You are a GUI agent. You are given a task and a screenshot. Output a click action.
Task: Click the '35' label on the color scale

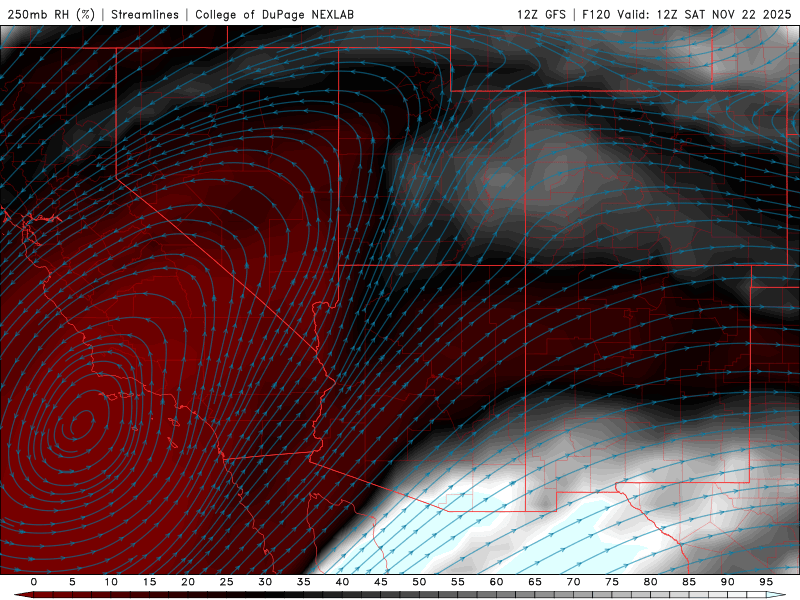coord(304,582)
